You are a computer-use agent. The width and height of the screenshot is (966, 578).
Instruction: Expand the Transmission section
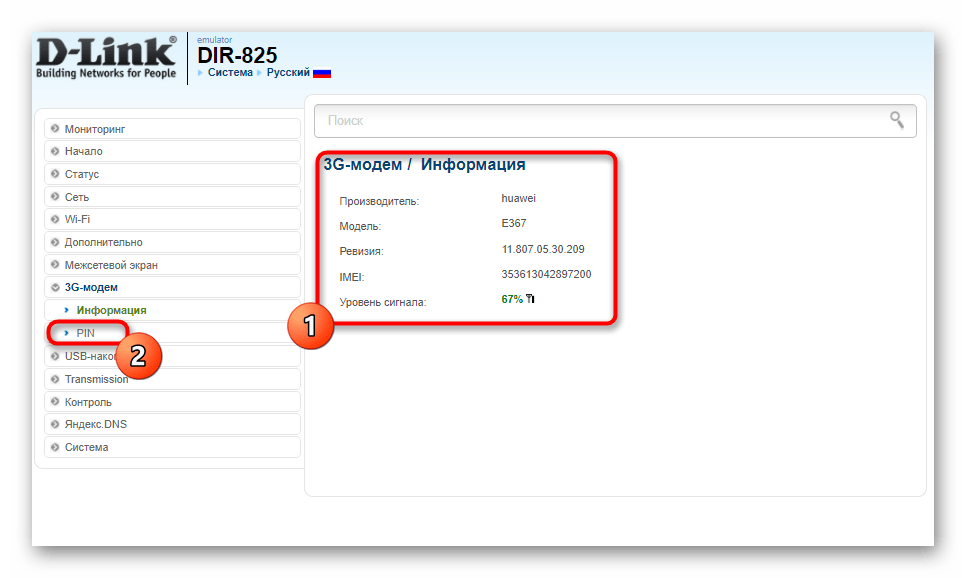click(97, 379)
